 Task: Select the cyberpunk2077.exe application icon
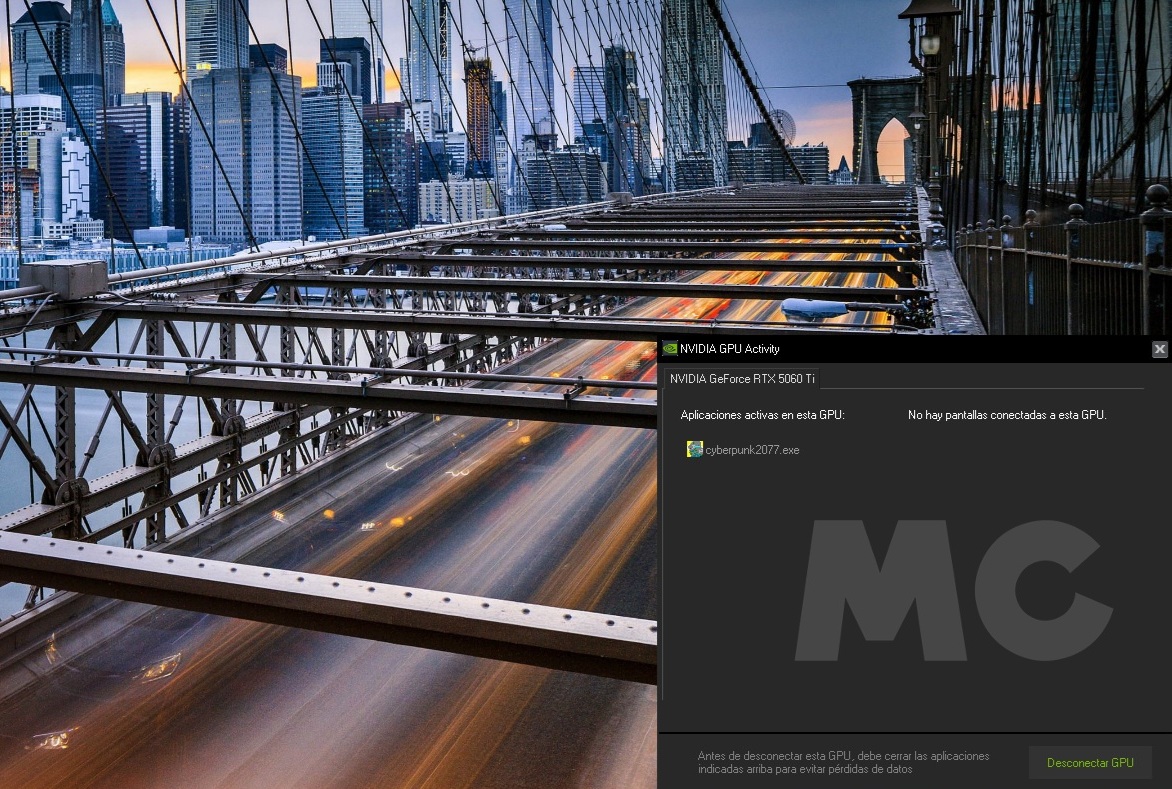click(694, 450)
